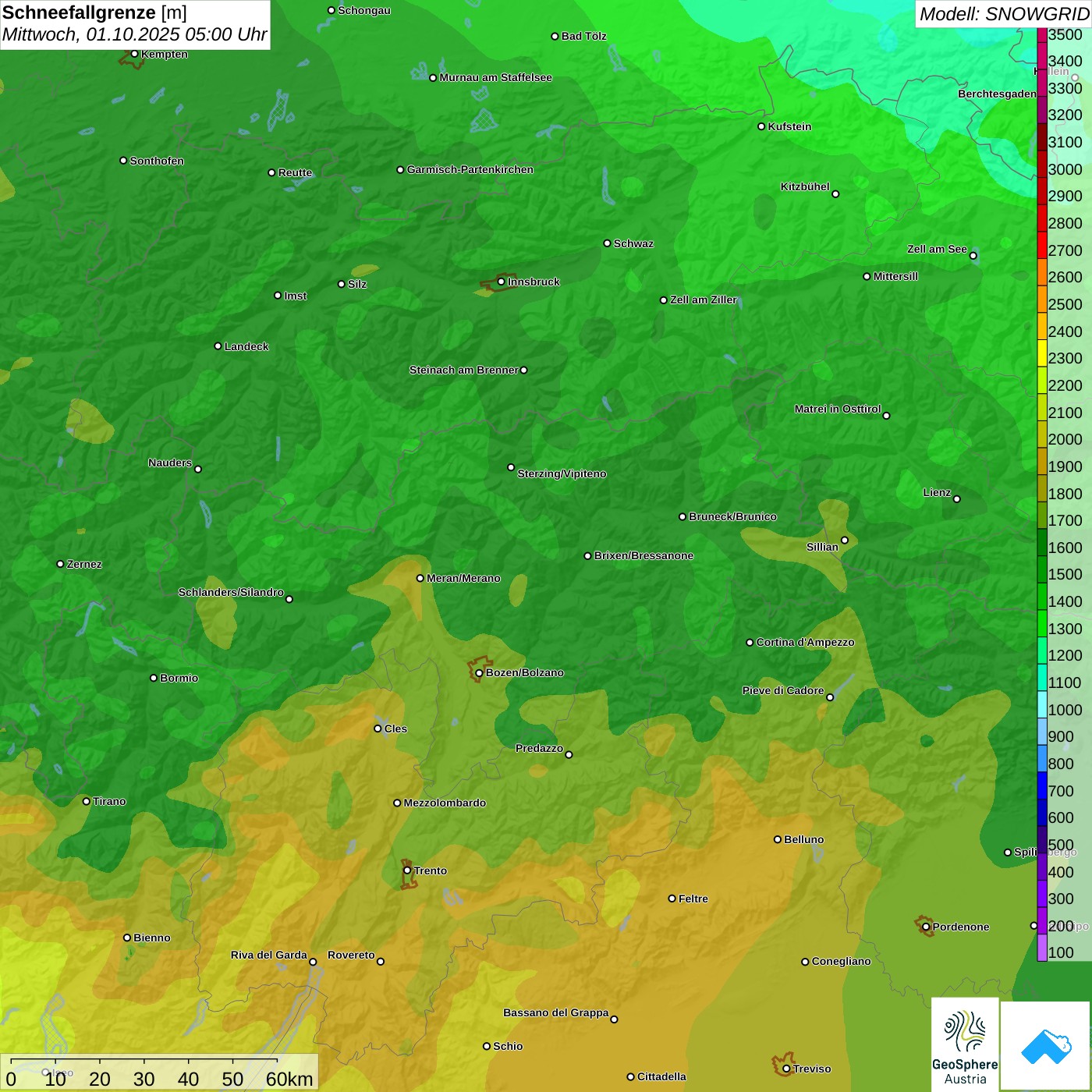Image resolution: width=1092 pixels, height=1092 pixels.
Task: Click the Mittersill label
Action: (895, 276)
